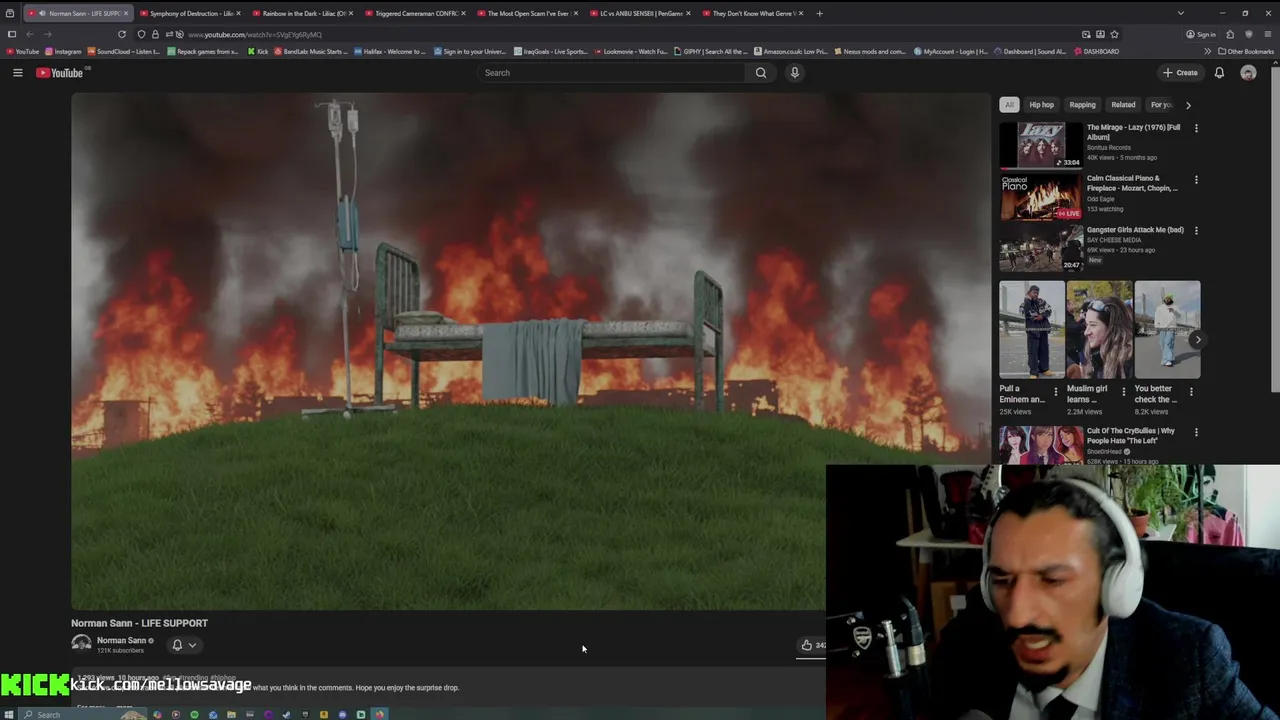
Task: Open The Mirage - Lazy album thumbnail
Action: (x=1041, y=146)
